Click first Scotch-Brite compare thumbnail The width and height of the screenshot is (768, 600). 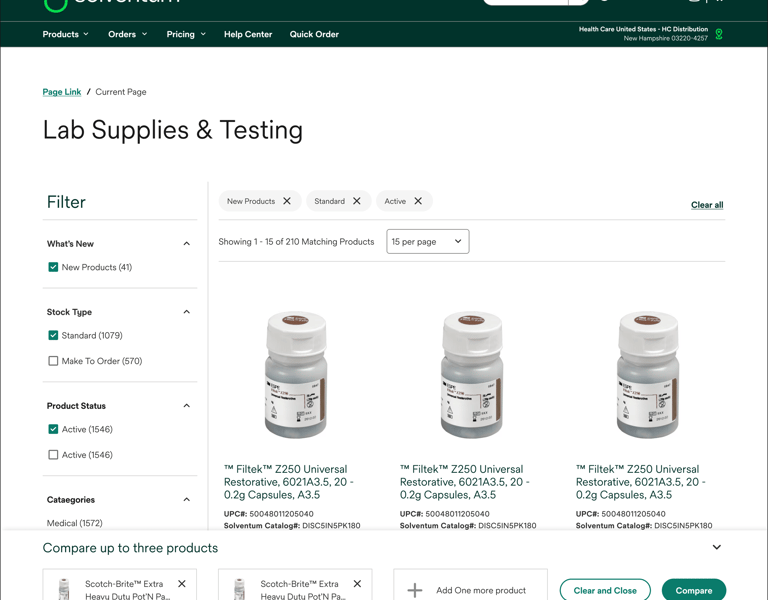(x=64, y=589)
